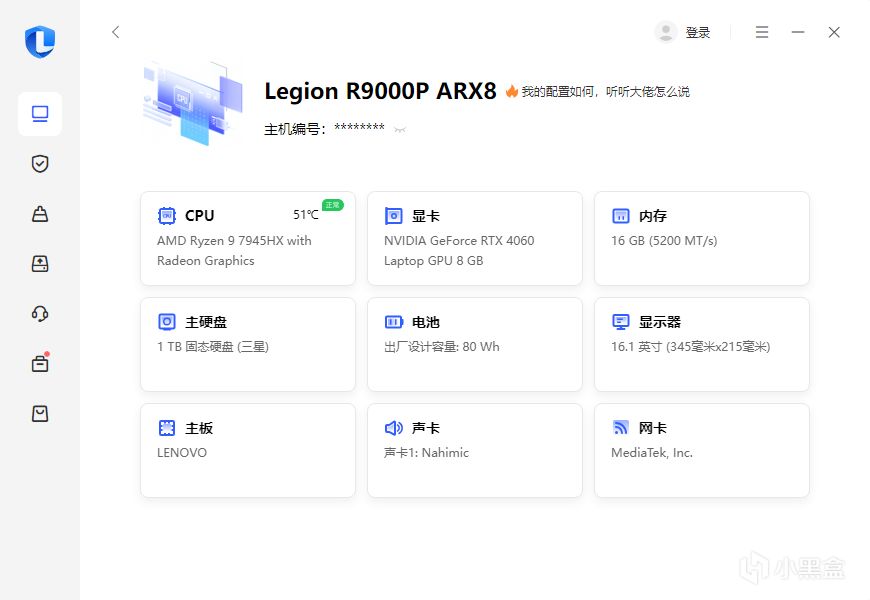
Task: Click the 电池 battery icon
Action: [x=393, y=321]
